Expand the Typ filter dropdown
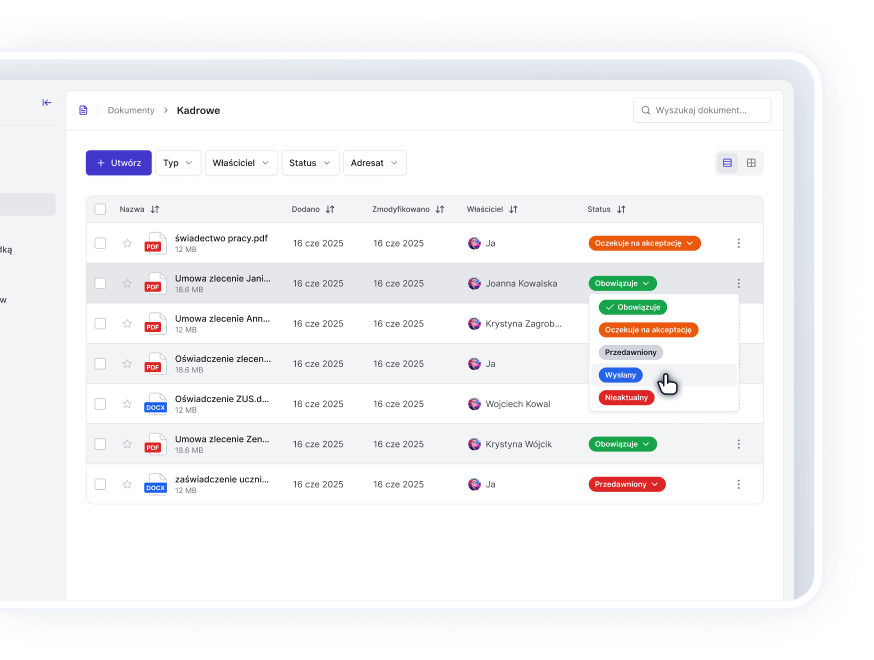This screenshot has width=874, height=660. (x=178, y=163)
